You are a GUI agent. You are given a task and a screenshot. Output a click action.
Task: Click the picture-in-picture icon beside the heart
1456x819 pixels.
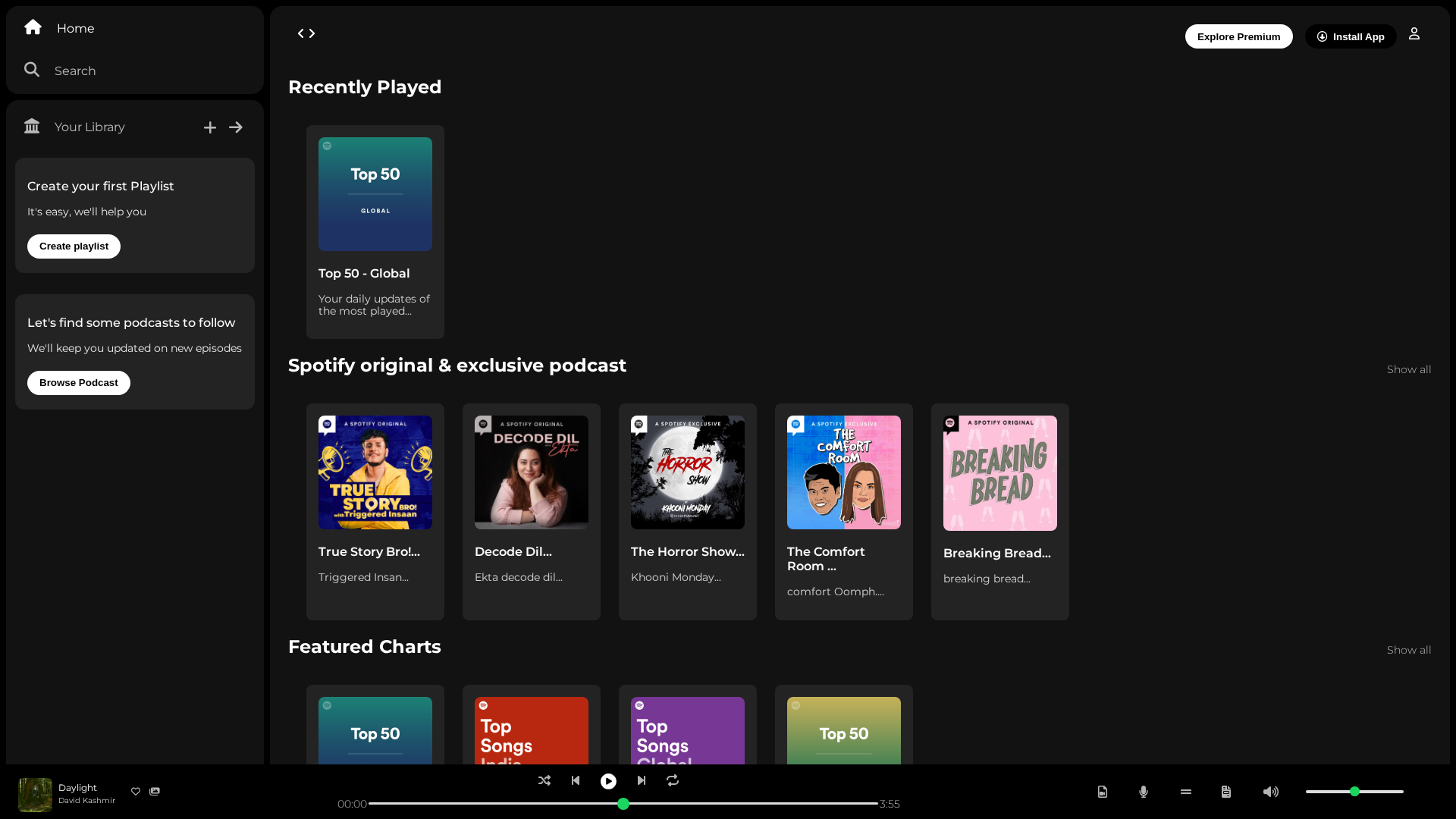click(x=155, y=792)
